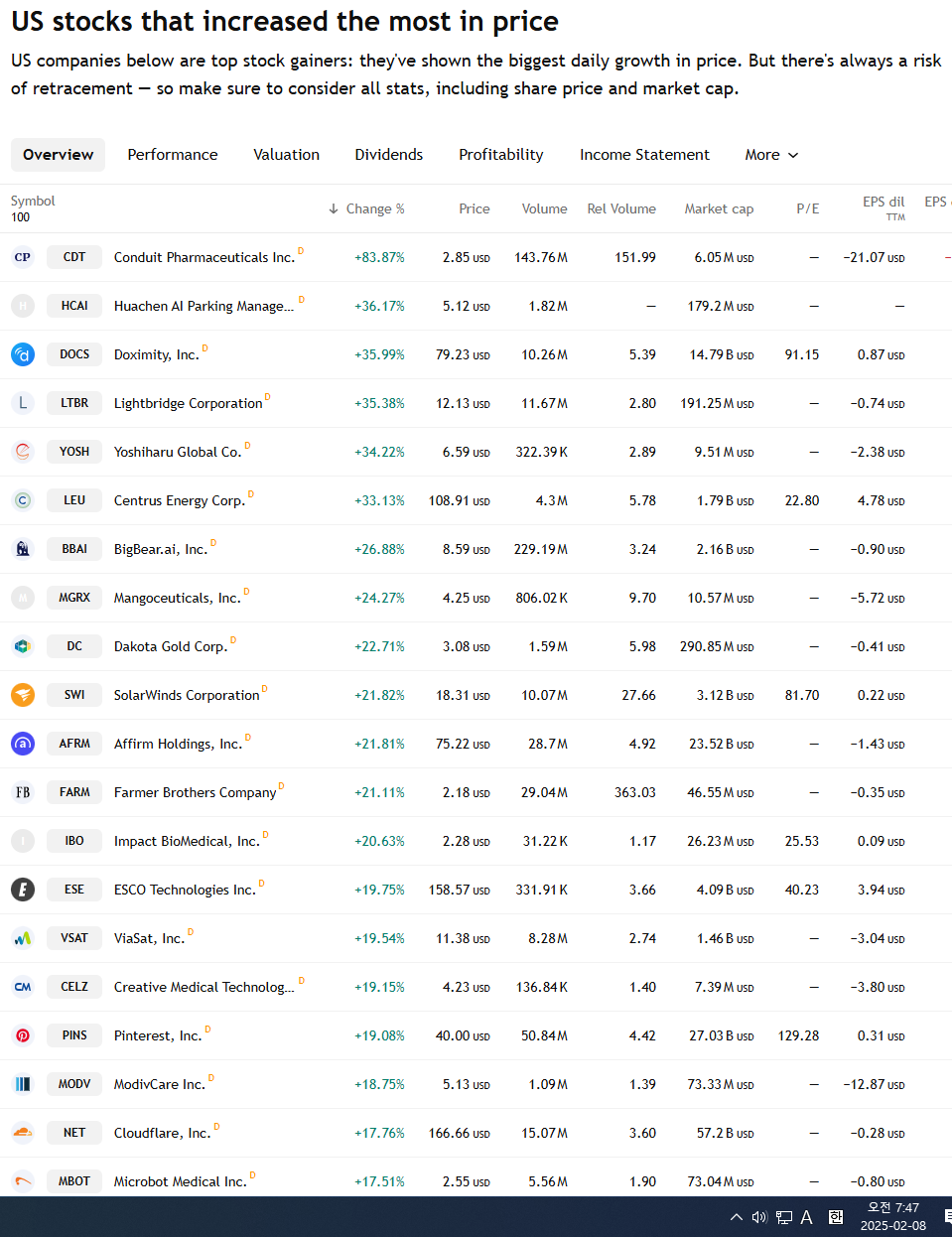952x1237 pixels.
Task: Open Lightbridge Corporation company name link
Action: 189,403
